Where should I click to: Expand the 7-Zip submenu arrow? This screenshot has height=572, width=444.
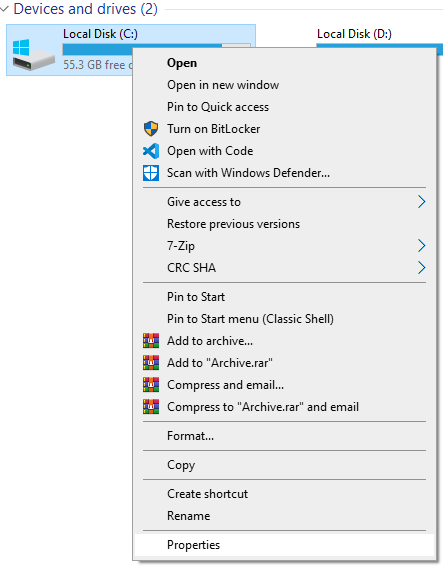pos(421,246)
